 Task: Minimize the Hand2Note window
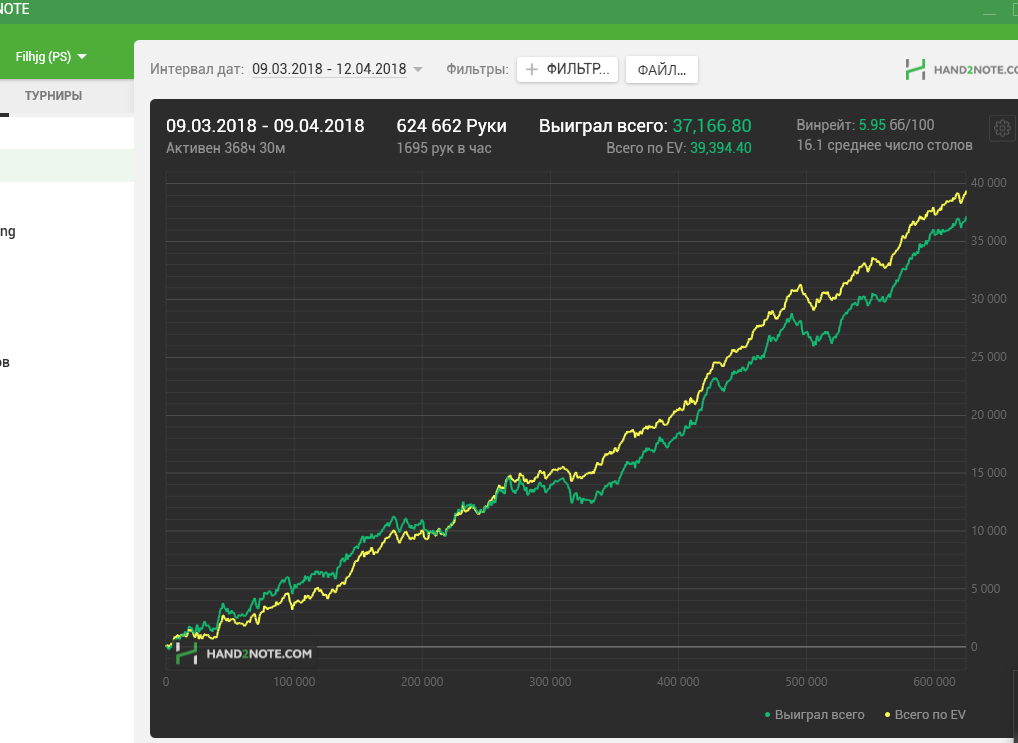[x=989, y=12]
